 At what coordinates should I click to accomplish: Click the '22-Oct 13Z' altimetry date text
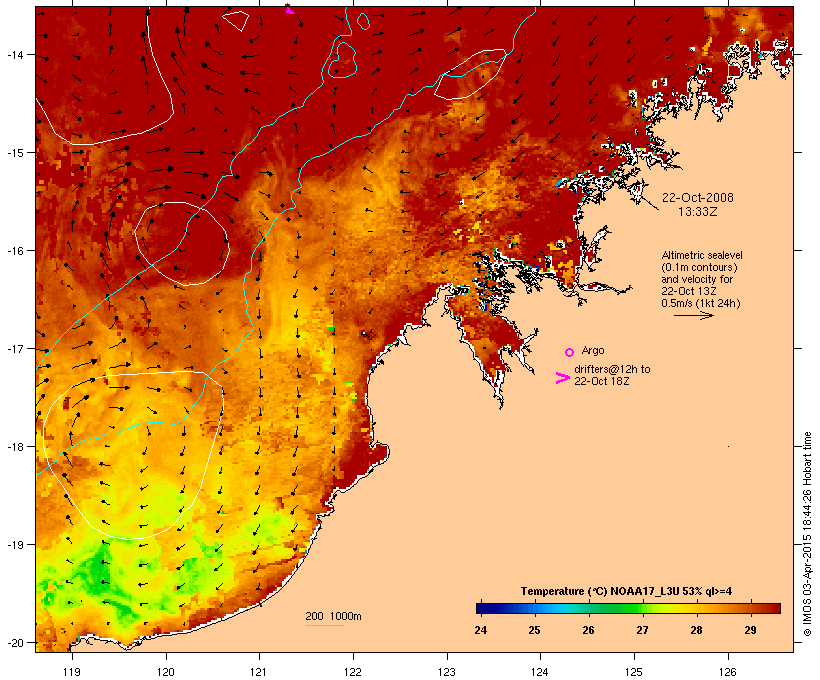(689, 291)
